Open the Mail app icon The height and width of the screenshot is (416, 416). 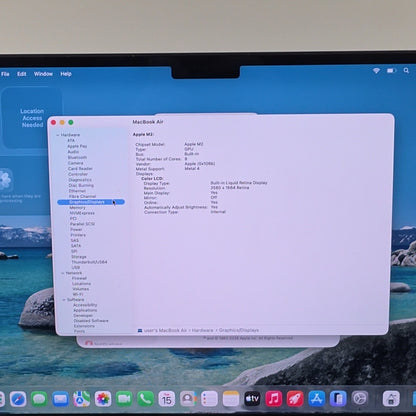click(60, 399)
